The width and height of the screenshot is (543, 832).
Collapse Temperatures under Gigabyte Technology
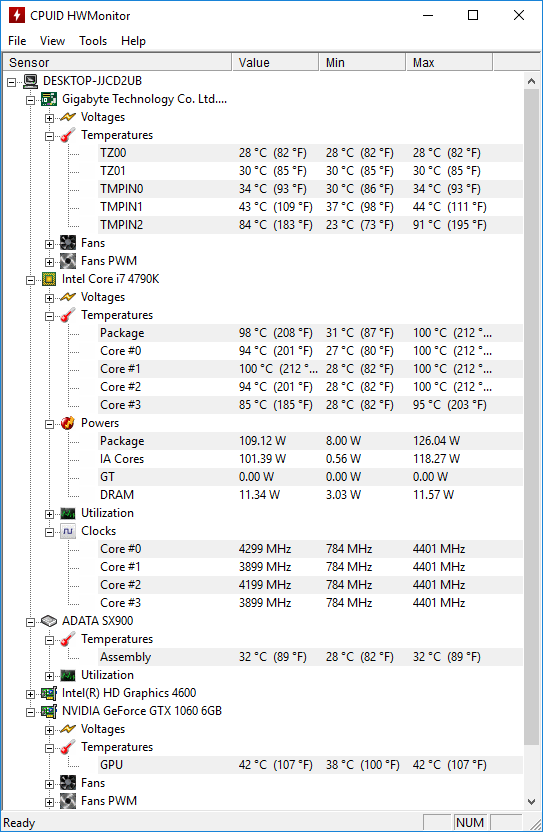[49, 136]
